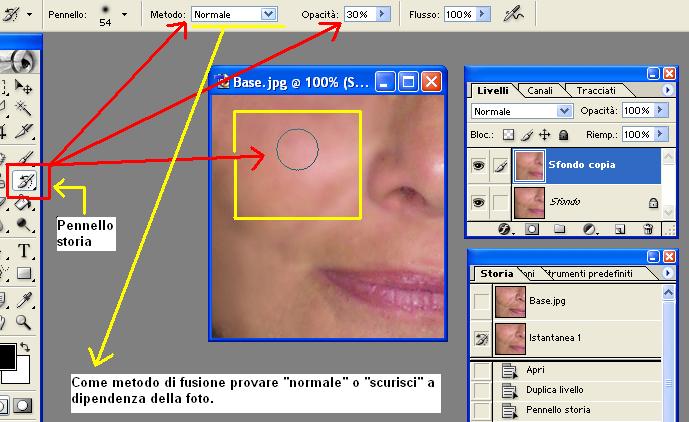Image resolution: width=689 pixels, height=422 pixels.
Task: Select the Duplica livello history state
Action: (556, 389)
